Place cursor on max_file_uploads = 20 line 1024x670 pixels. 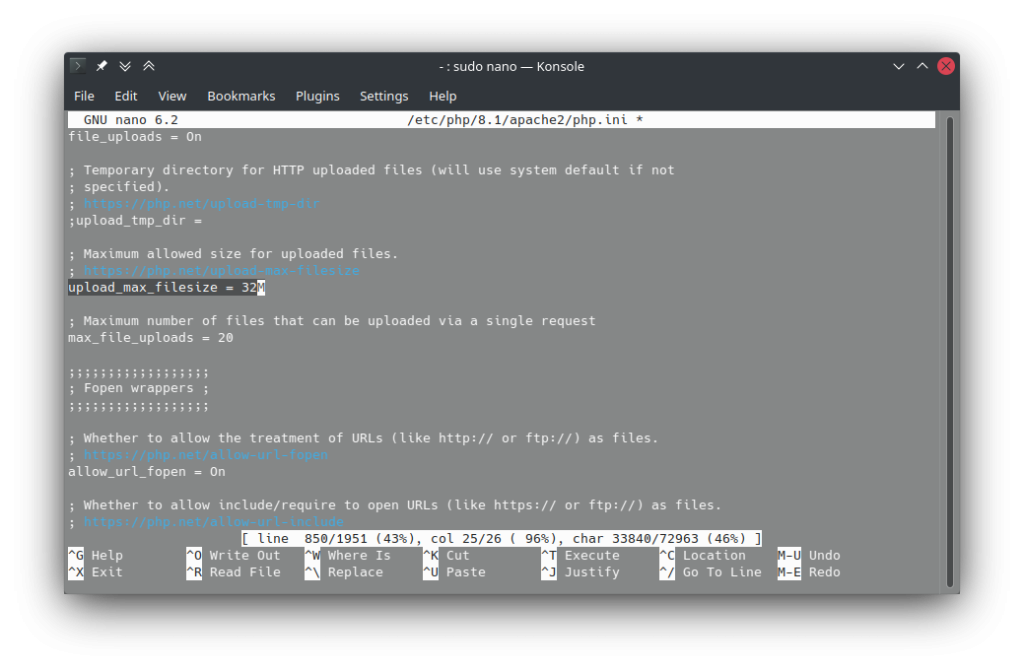(x=150, y=338)
